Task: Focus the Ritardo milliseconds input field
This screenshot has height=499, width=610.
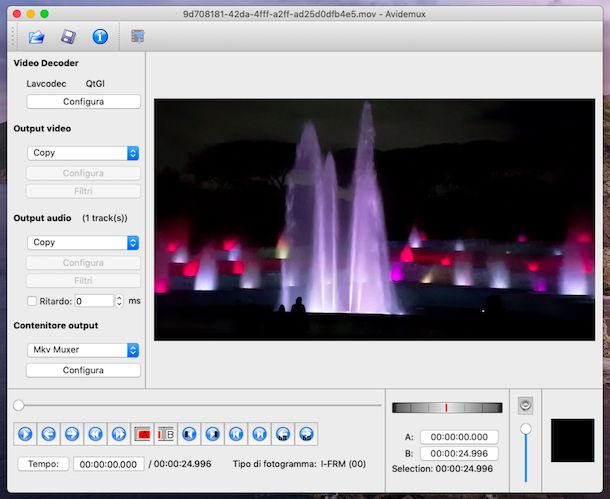Action: pyautogui.click(x=95, y=301)
